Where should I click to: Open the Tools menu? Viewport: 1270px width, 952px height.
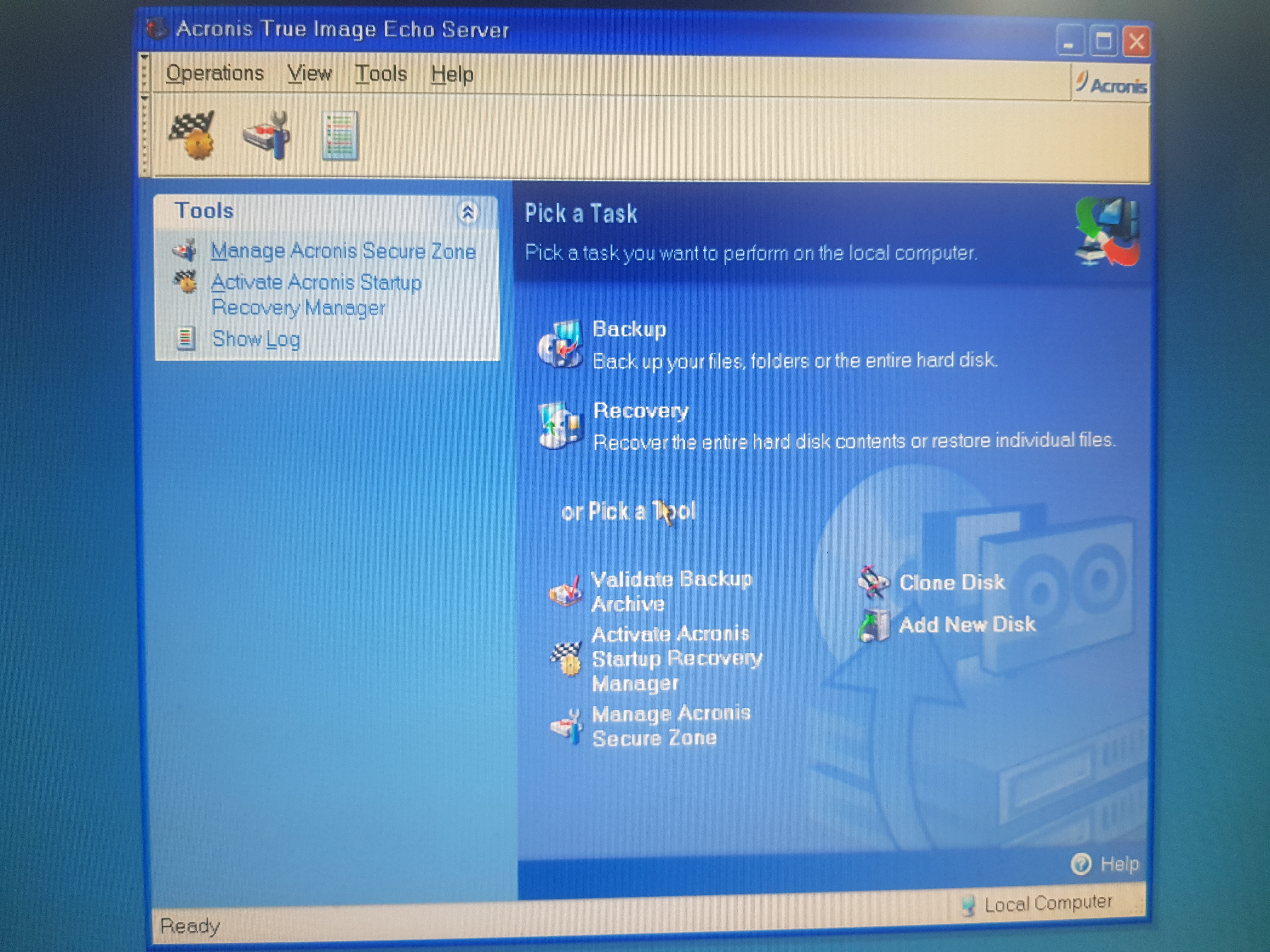[x=381, y=74]
